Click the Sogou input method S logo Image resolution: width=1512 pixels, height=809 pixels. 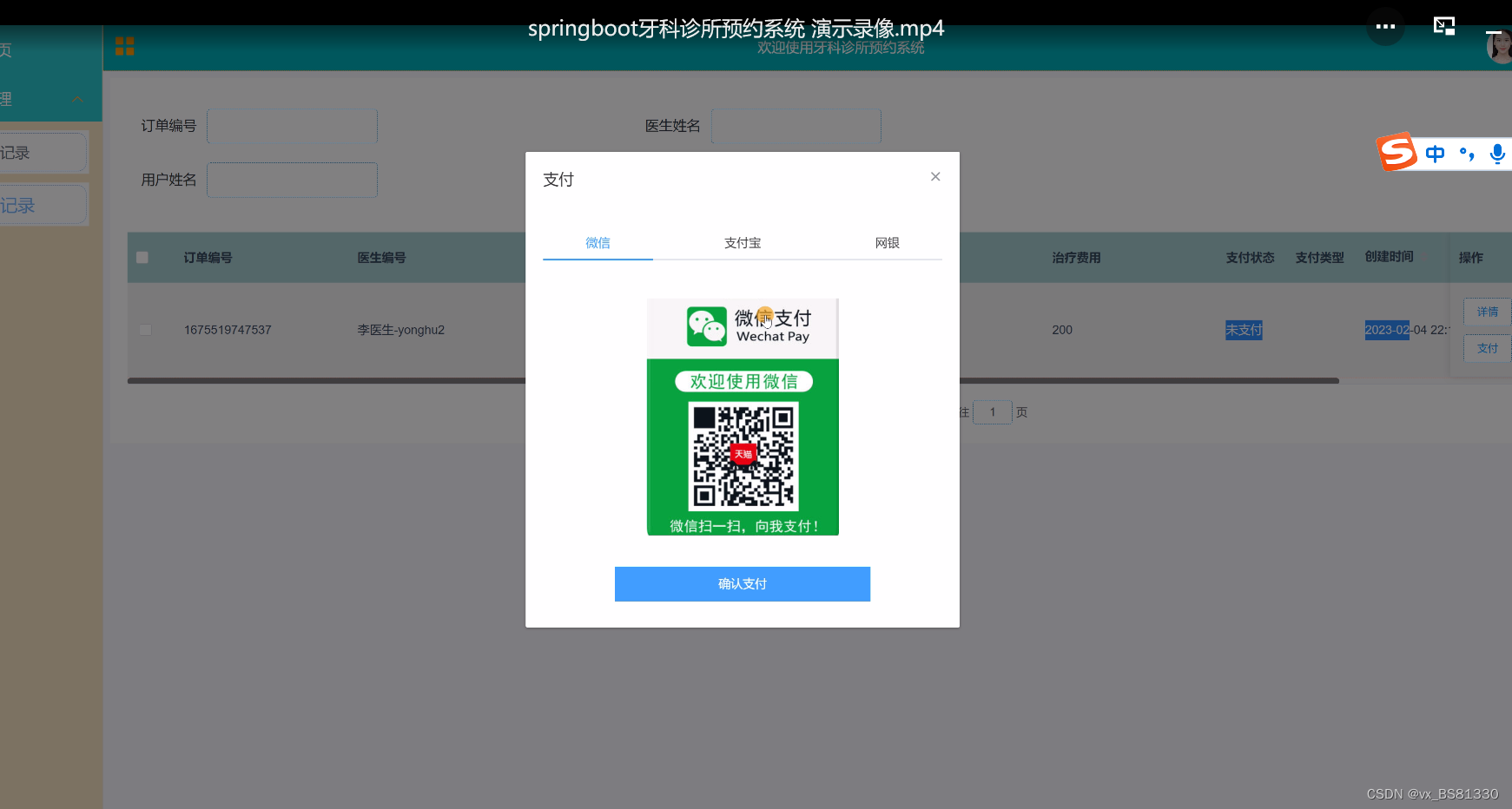tap(1397, 152)
